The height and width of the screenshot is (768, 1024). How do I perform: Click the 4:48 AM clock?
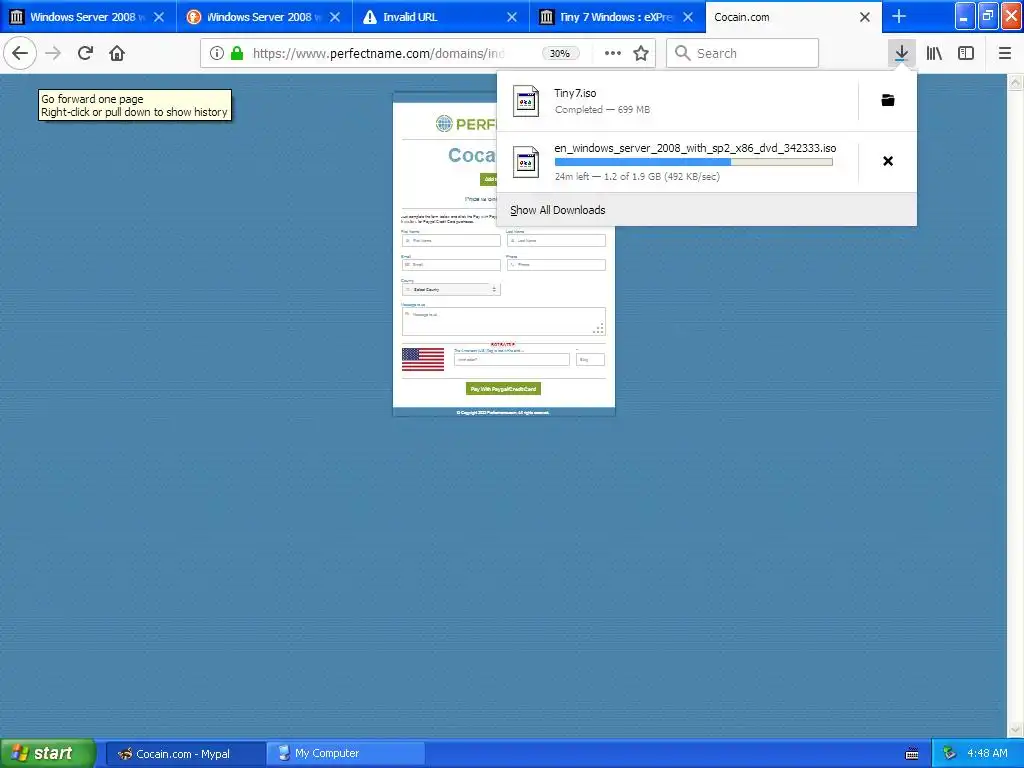(987, 753)
